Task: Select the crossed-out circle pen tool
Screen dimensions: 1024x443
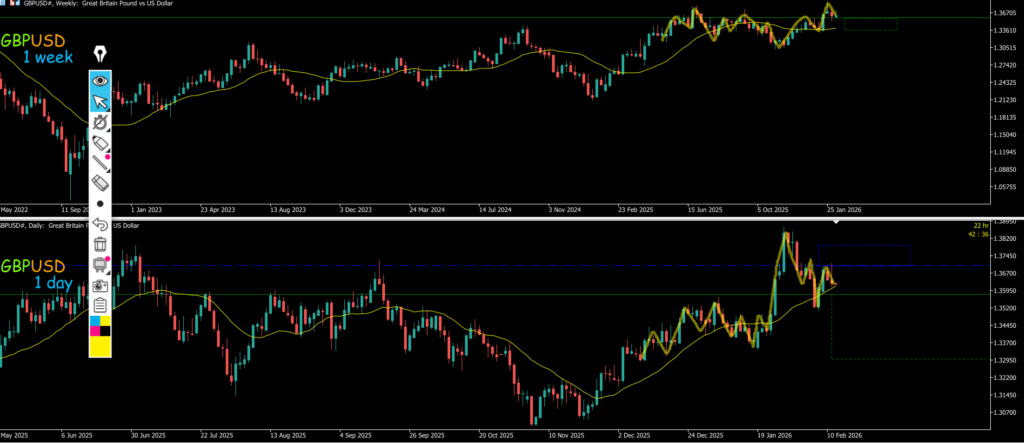Action: point(100,122)
